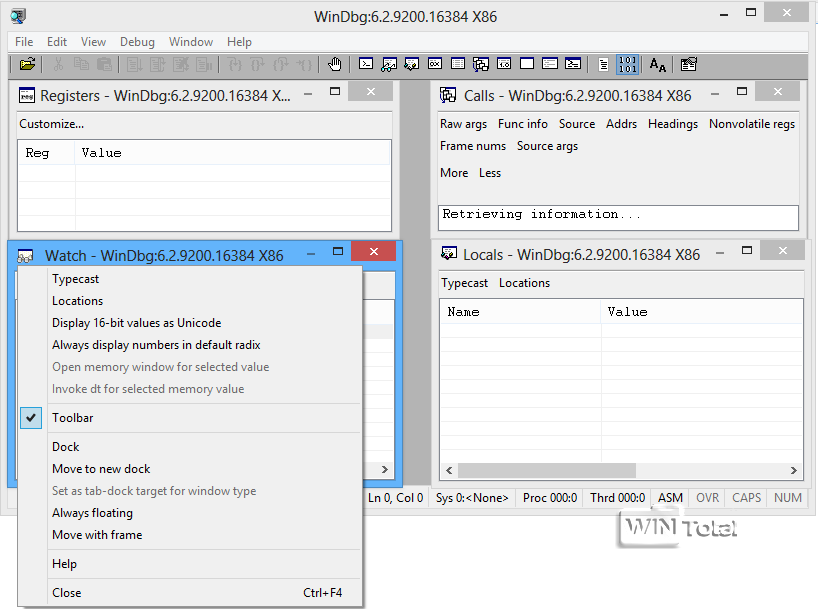
Task: Click left scroll arrow in Locals window
Action: point(449,470)
